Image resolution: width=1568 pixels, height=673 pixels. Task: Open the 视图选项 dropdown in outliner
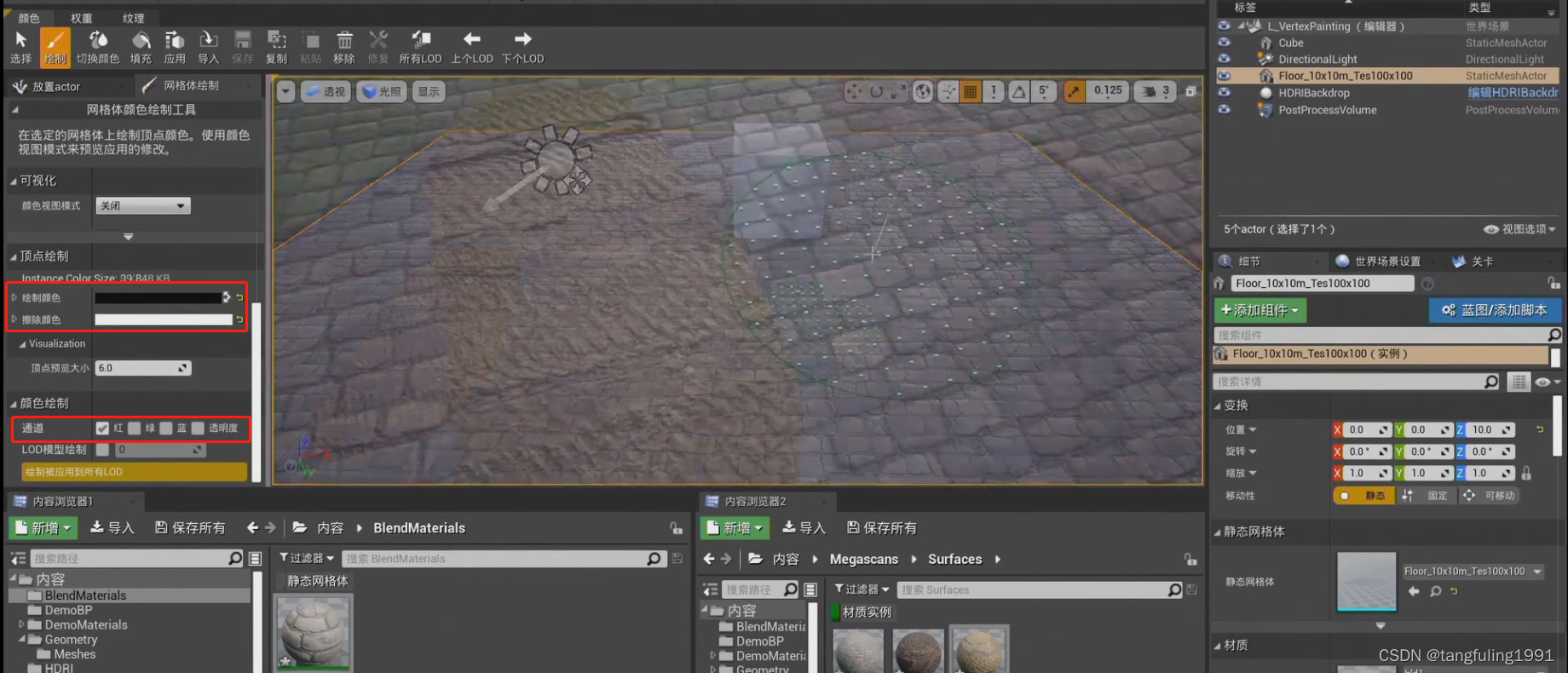(1519, 229)
